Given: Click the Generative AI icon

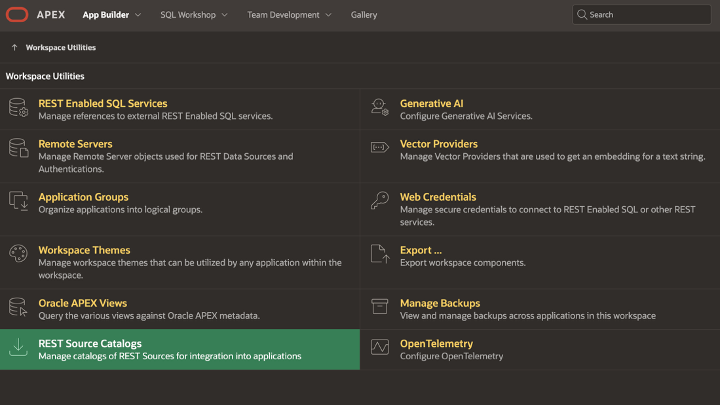Looking at the screenshot, I should 380,108.
